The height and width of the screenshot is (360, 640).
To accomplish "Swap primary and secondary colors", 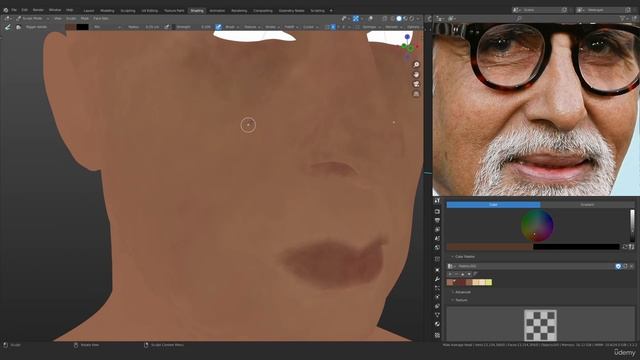I will pyautogui.click(x=624, y=247).
